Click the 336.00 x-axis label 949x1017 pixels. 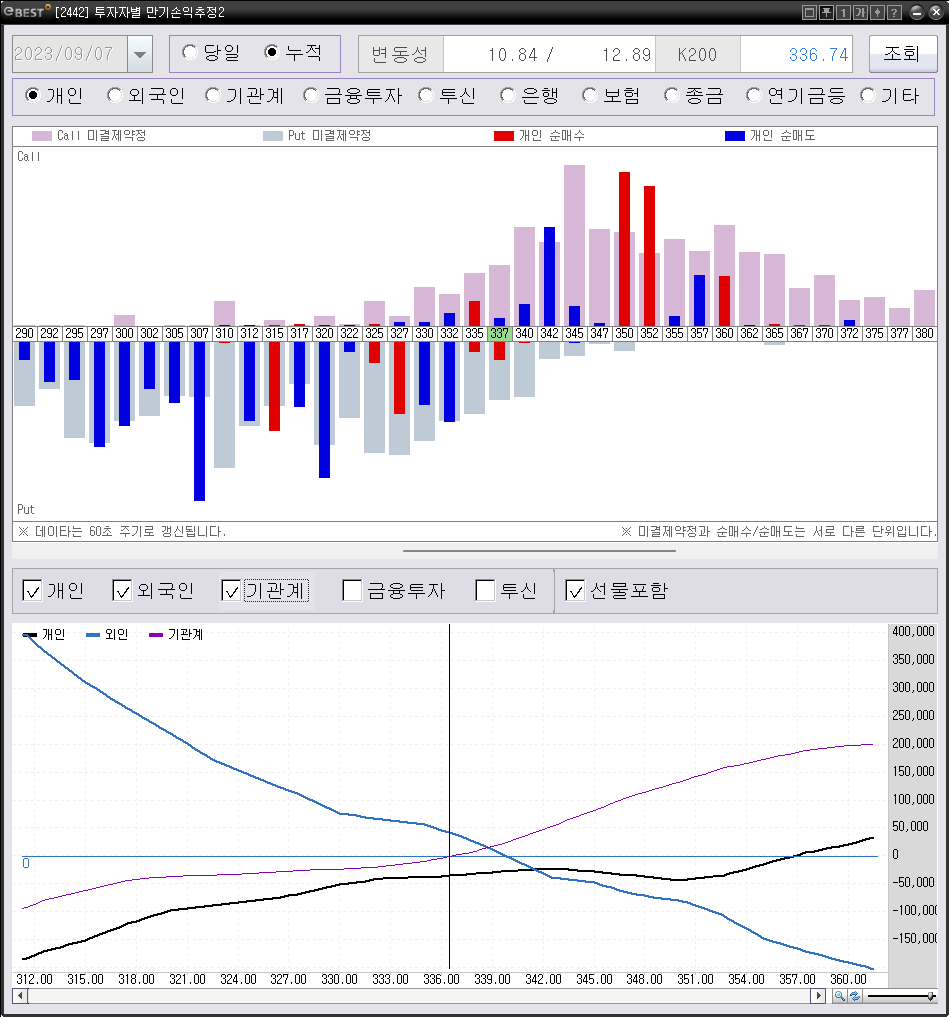tap(441, 979)
